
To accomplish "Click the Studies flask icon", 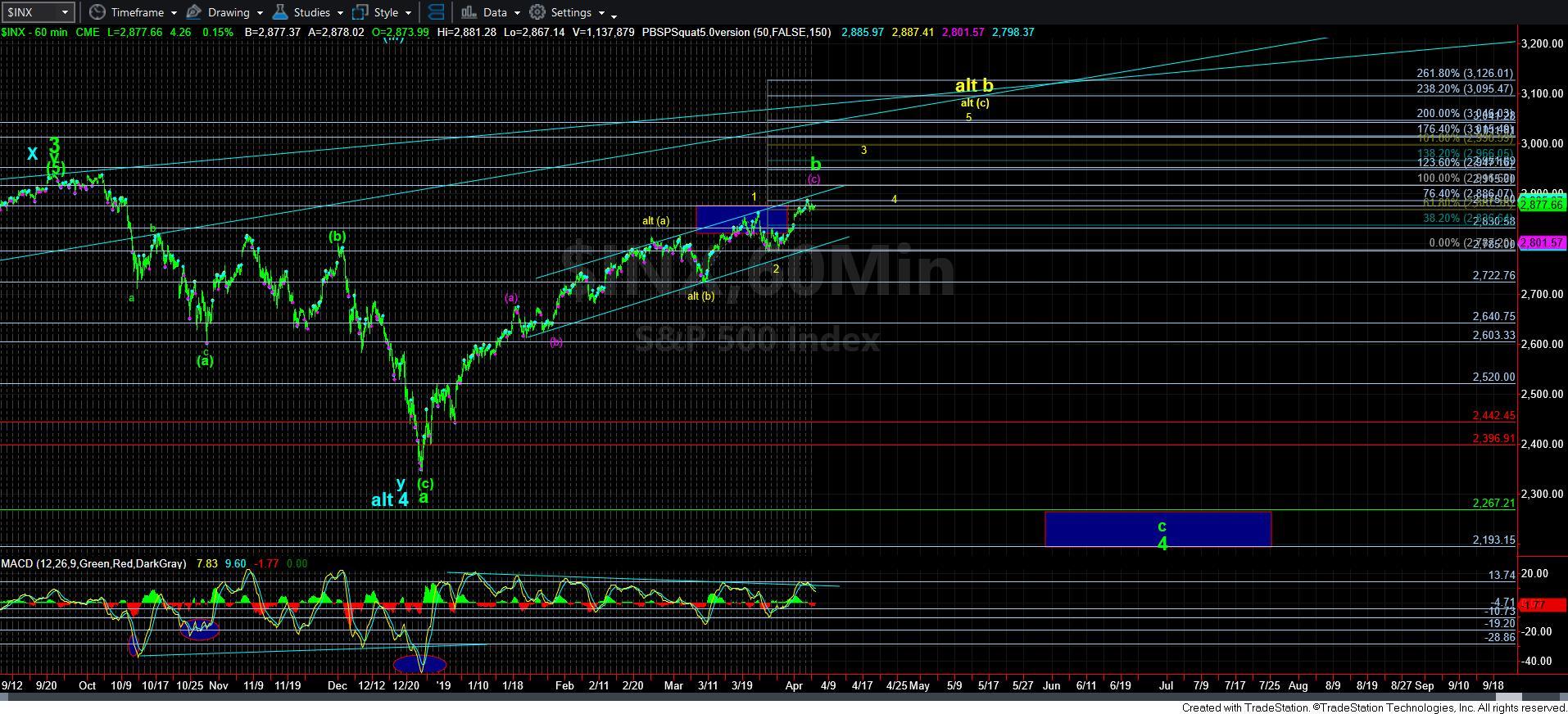I will pyautogui.click(x=280, y=12).
